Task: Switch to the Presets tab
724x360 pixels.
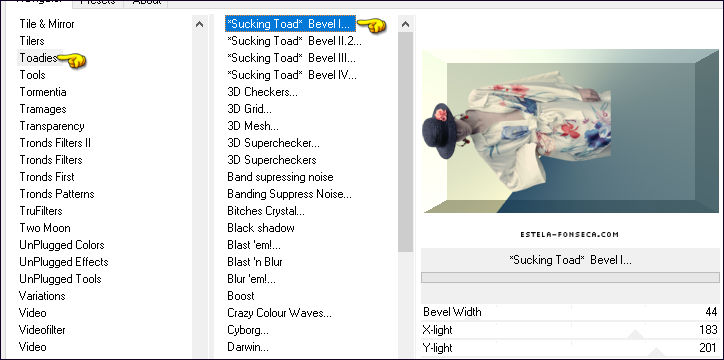Action: pyautogui.click(x=98, y=2)
